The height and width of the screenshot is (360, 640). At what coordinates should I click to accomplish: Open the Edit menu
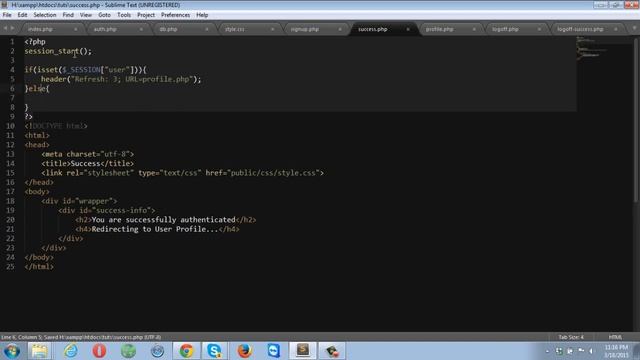[x=22, y=15]
